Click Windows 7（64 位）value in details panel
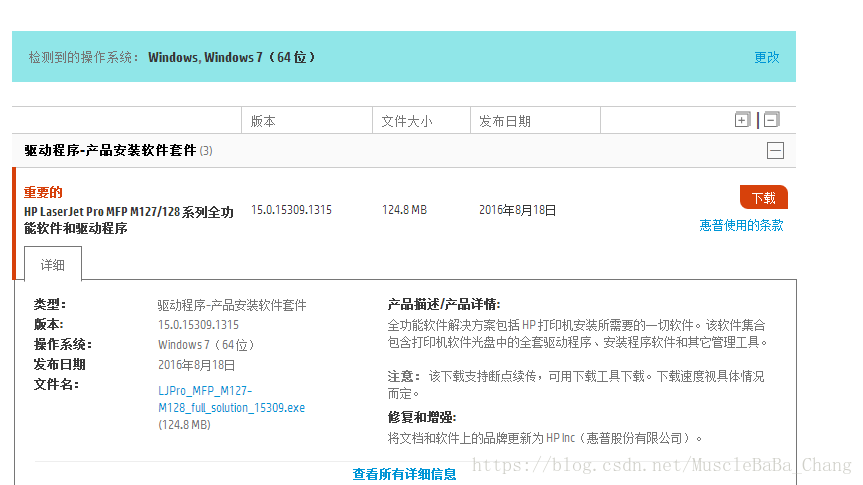The height and width of the screenshot is (485, 863). point(206,345)
